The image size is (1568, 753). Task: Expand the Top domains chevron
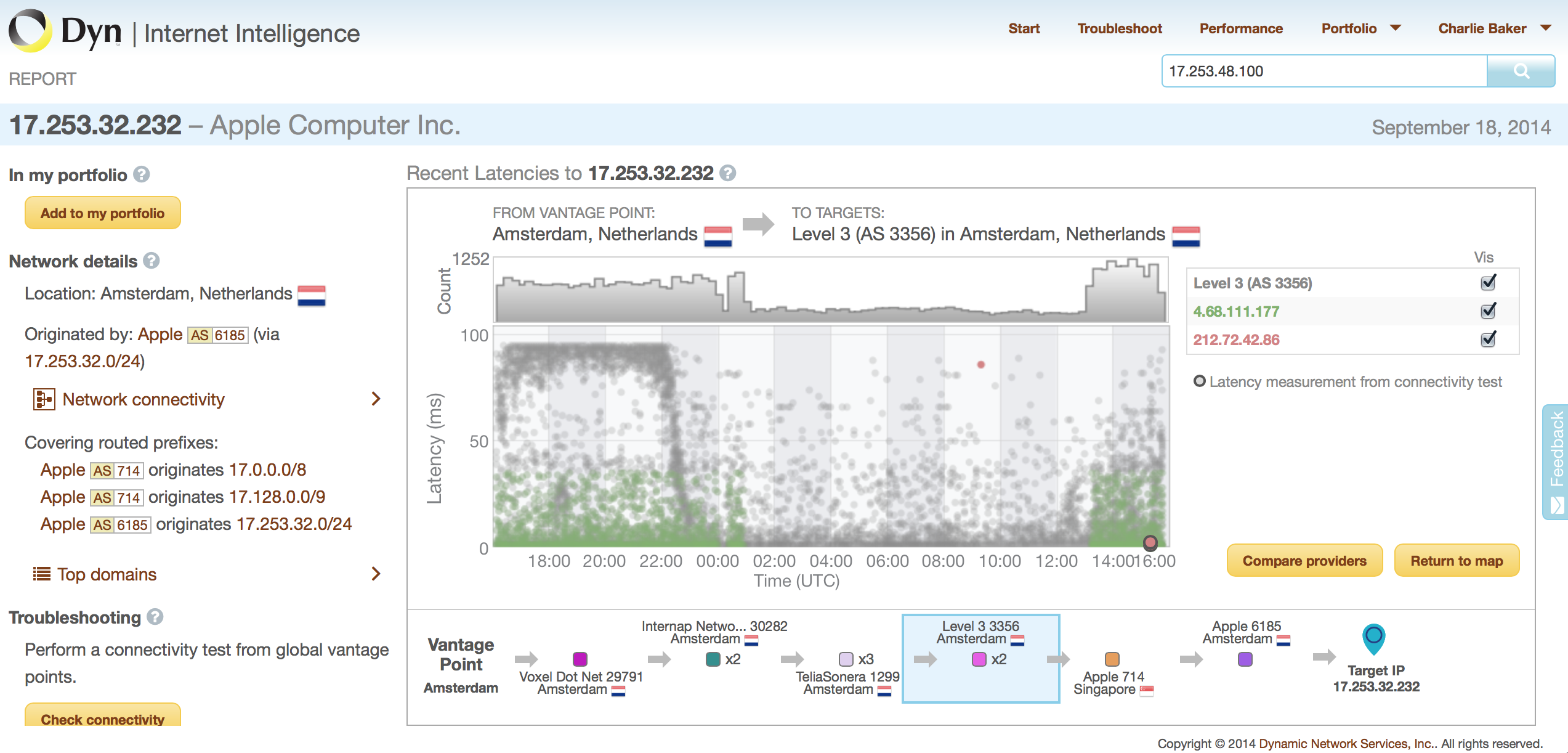[x=376, y=574]
